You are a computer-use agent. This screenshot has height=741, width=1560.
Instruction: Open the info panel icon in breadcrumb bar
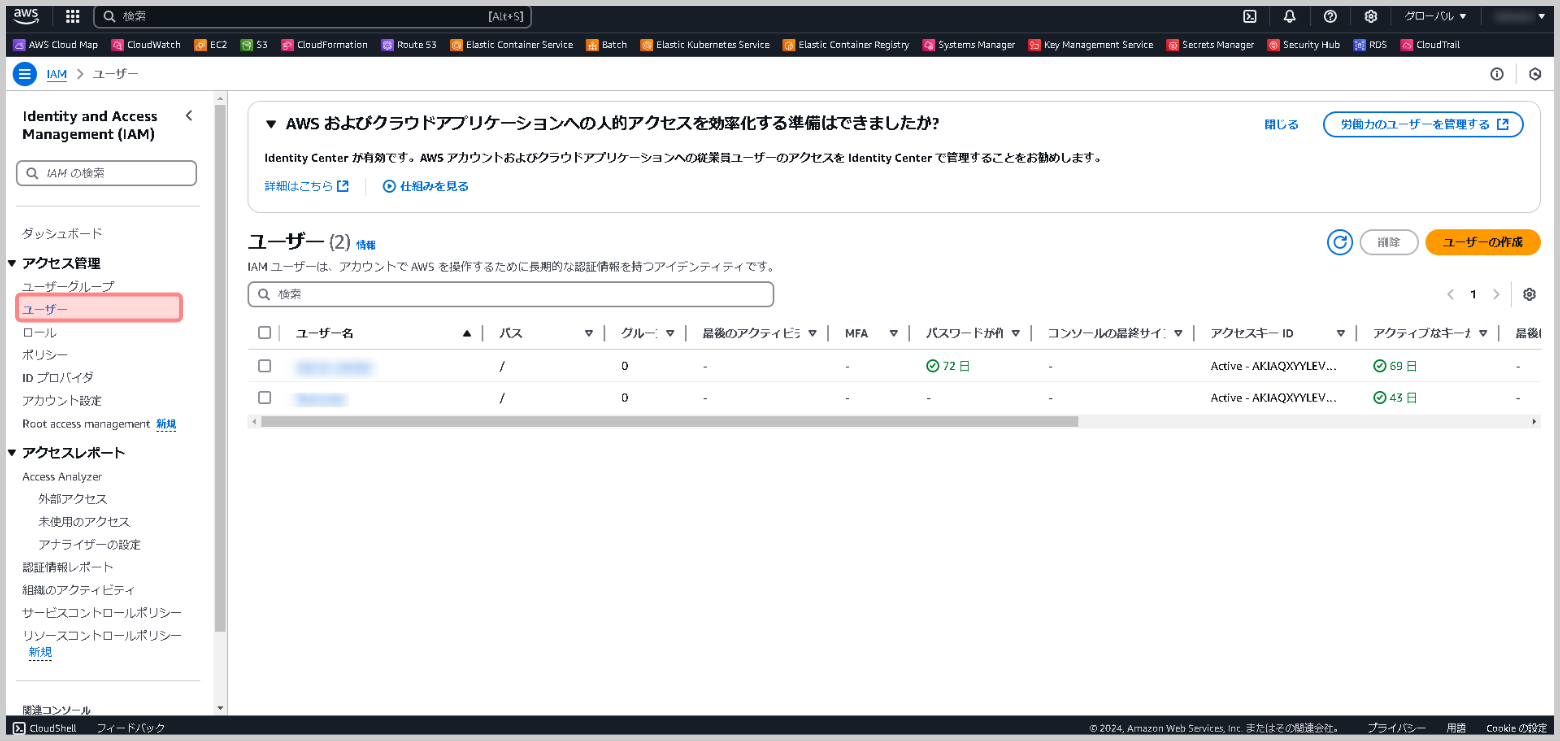click(1497, 74)
